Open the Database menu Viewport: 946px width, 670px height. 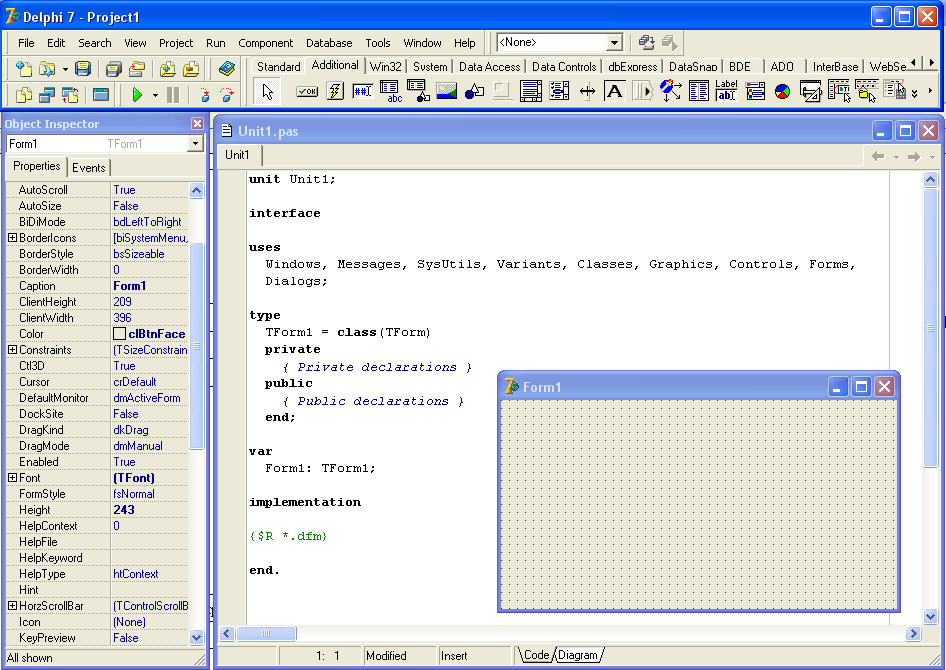click(329, 43)
